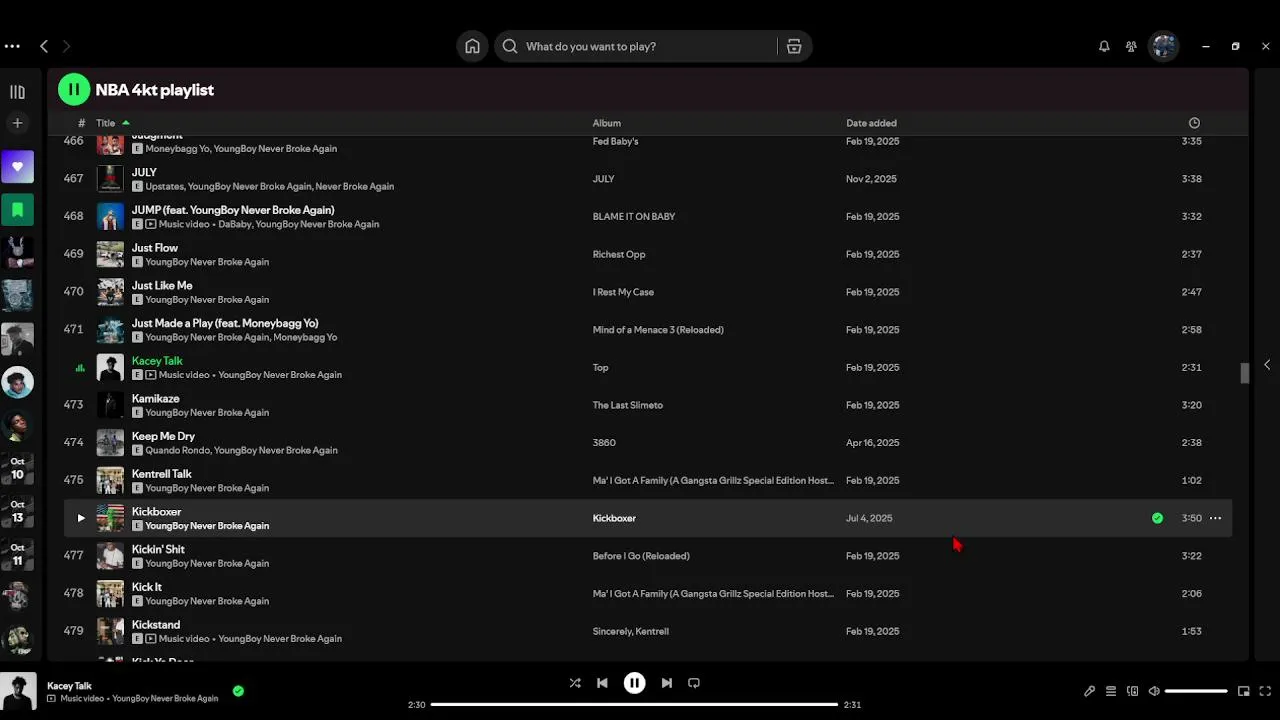Open I Rest My Case album link
This screenshot has width=1280, height=720.
click(x=623, y=292)
